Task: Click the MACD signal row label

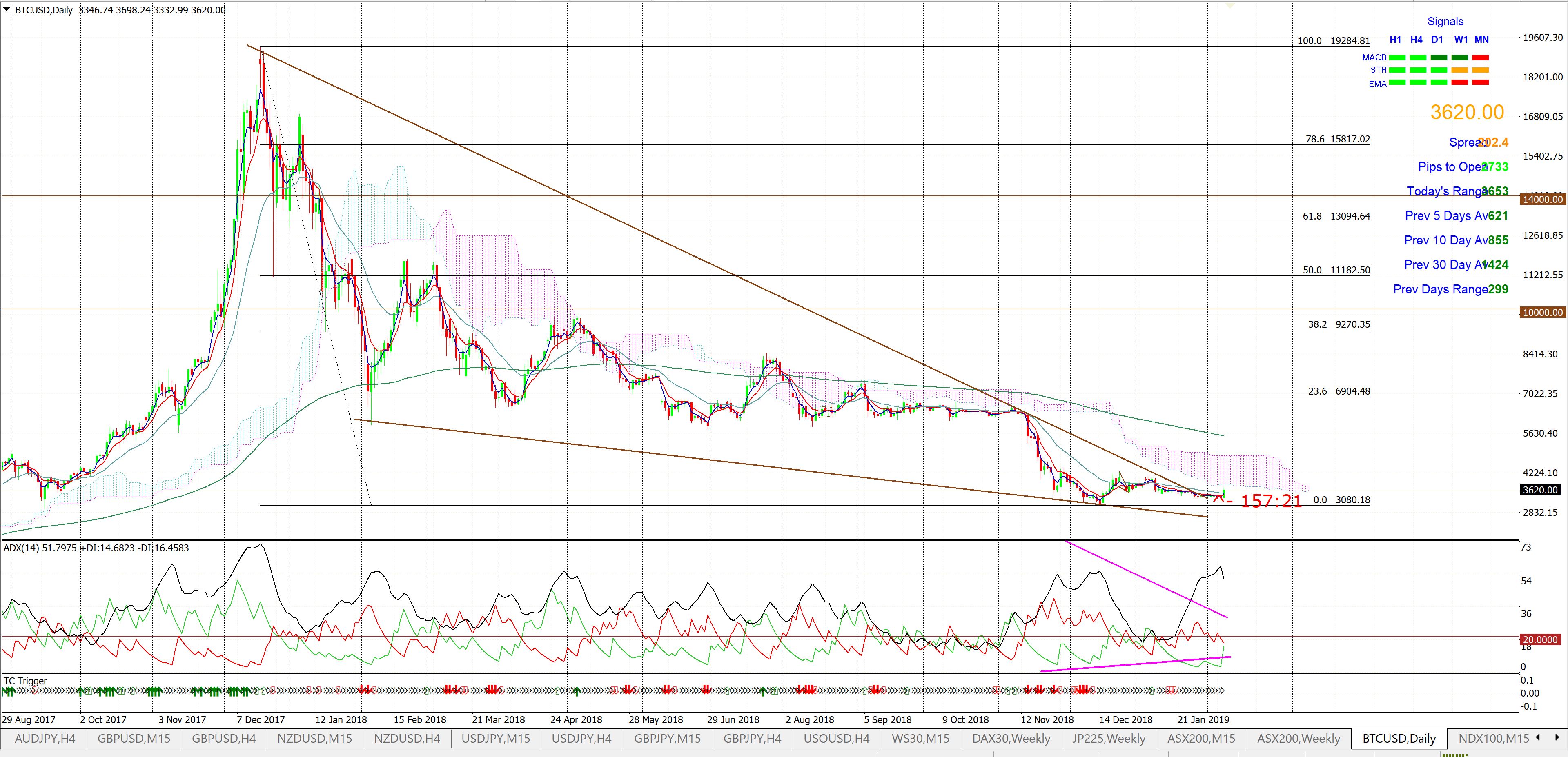Action: coord(1374,58)
